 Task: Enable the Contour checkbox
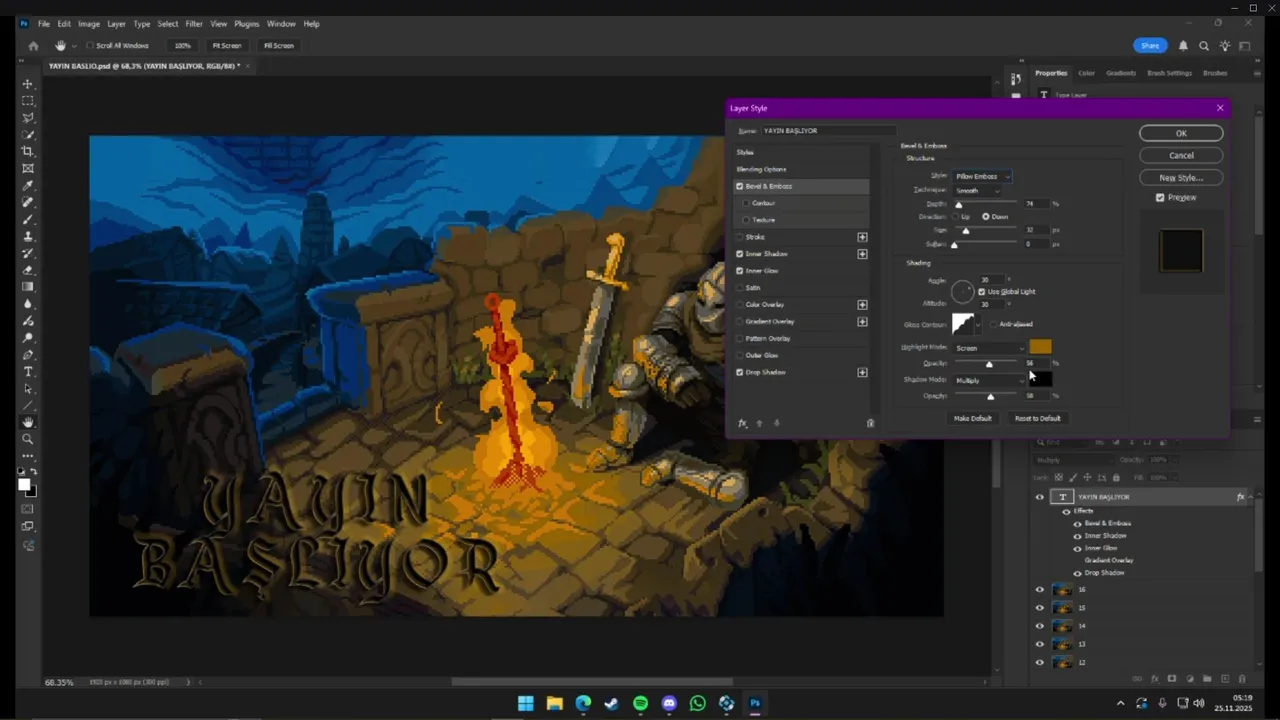pos(746,203)
